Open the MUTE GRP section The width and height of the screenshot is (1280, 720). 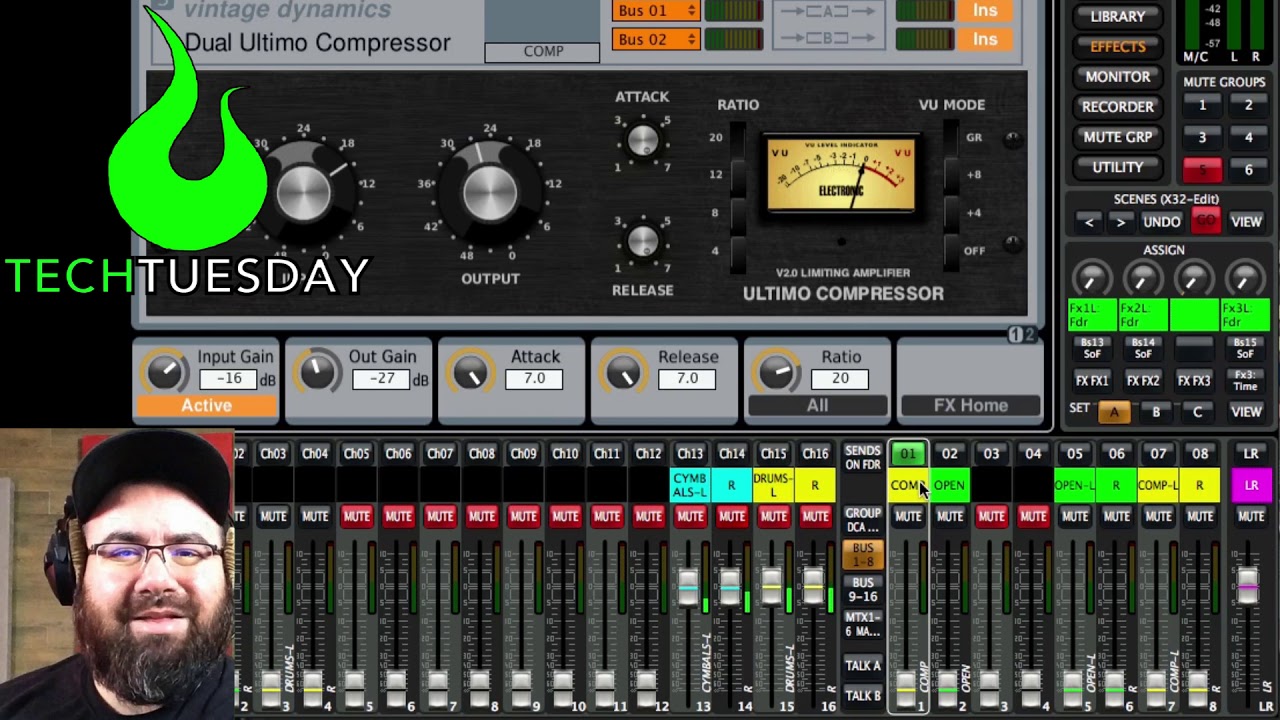click(x=1117, y=137)
